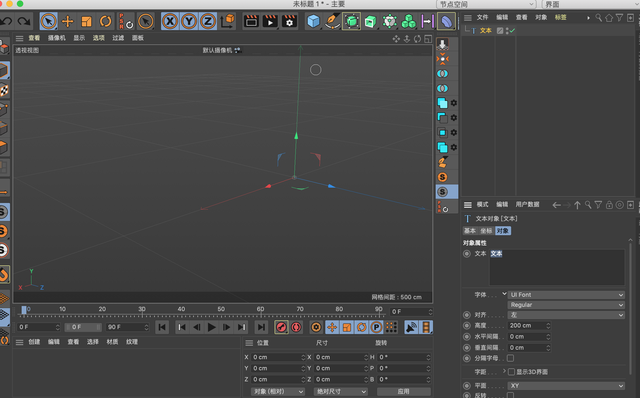Open the MoGraph cloner icon
The width and height of the screenshot is (640, 398).
click(x=408, y=21)
